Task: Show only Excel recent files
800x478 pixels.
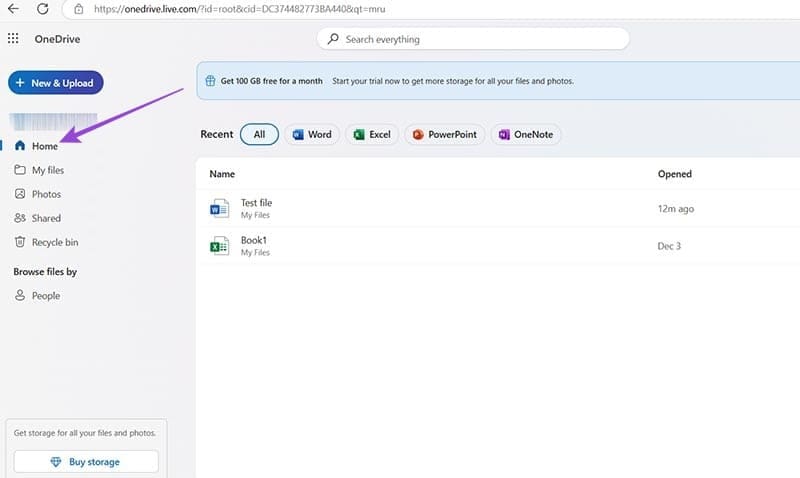Action: coord(372,134)
